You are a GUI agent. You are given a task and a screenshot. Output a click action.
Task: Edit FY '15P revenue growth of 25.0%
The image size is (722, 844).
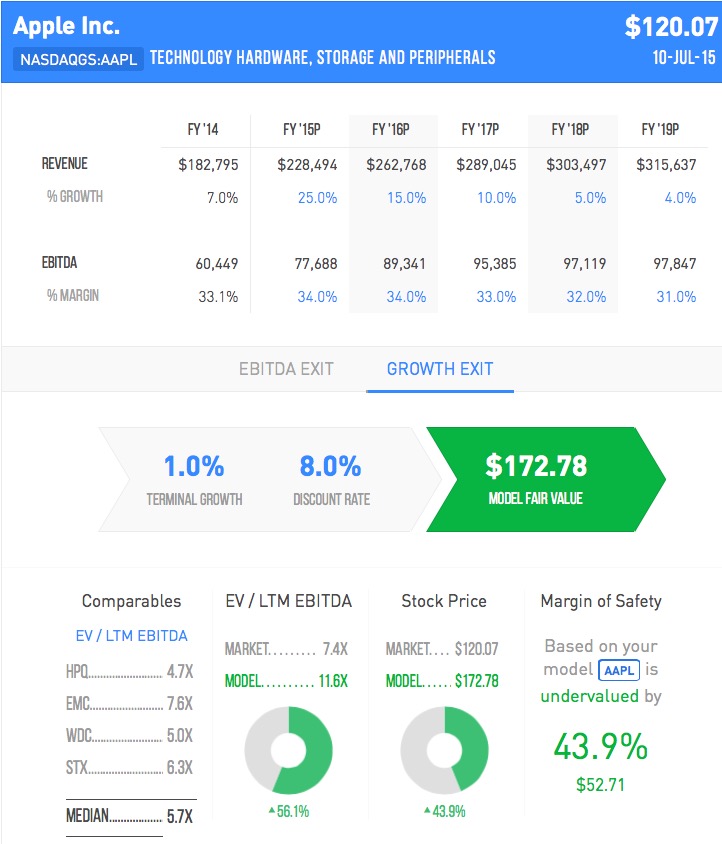coord(317,198)
